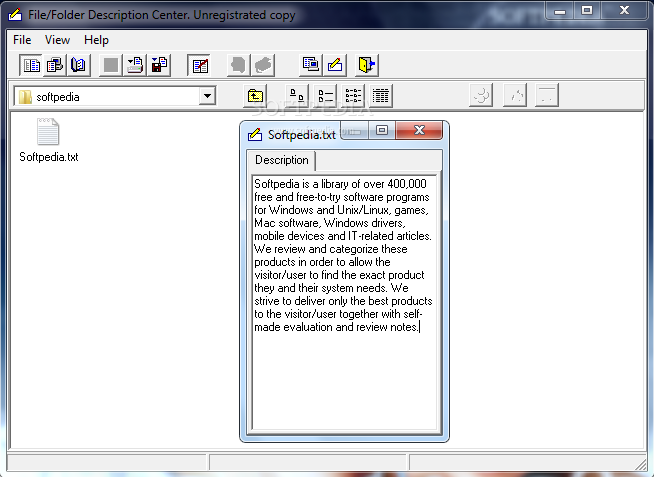Click the documents-with-printer toolbar icon
Screen dimensions: 654x477
tap(55, 65)
